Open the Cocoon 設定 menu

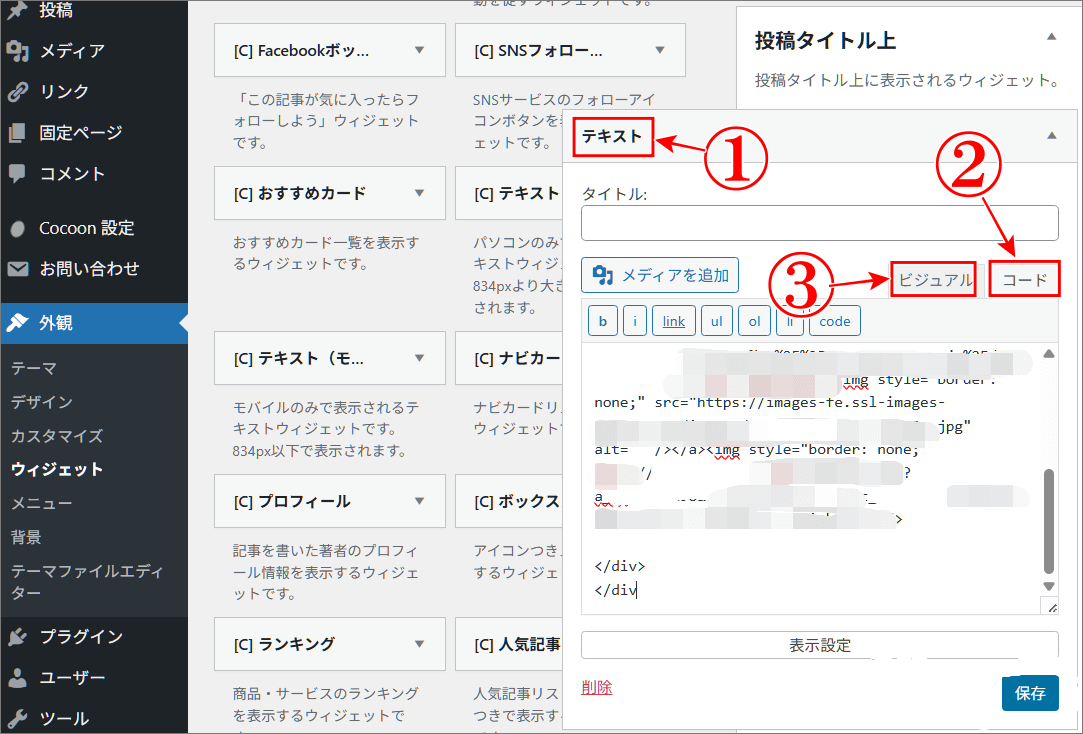pos(86,228)
